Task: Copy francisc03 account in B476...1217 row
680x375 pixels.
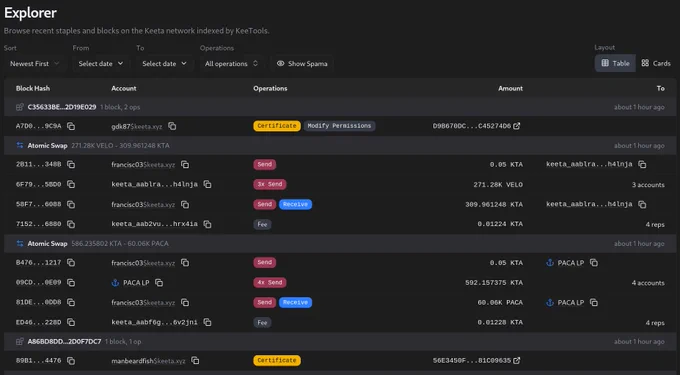Action: [x=185, y=263]
